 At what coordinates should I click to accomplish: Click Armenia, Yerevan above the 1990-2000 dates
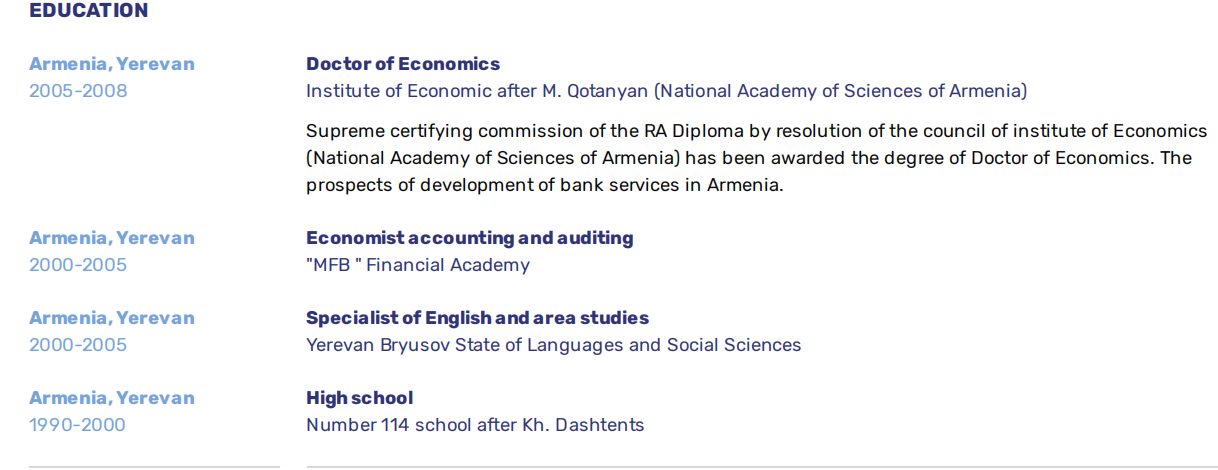(112, 398)
